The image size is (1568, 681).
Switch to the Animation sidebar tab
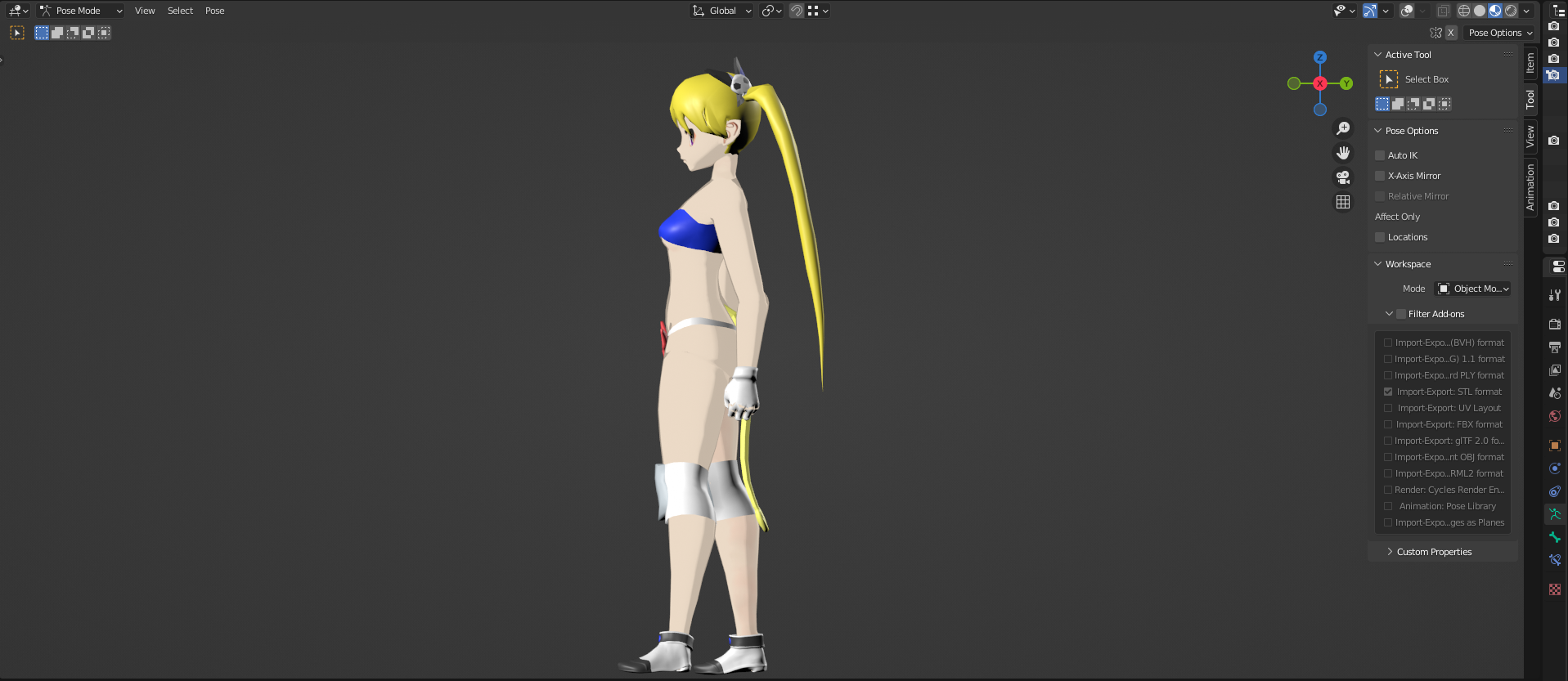click(x=1530, y=187)
